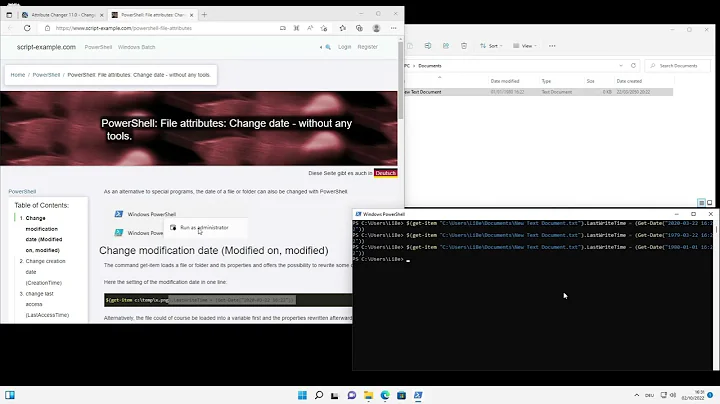
Task: Select the New Text Document file row
Action: (539, 92)
